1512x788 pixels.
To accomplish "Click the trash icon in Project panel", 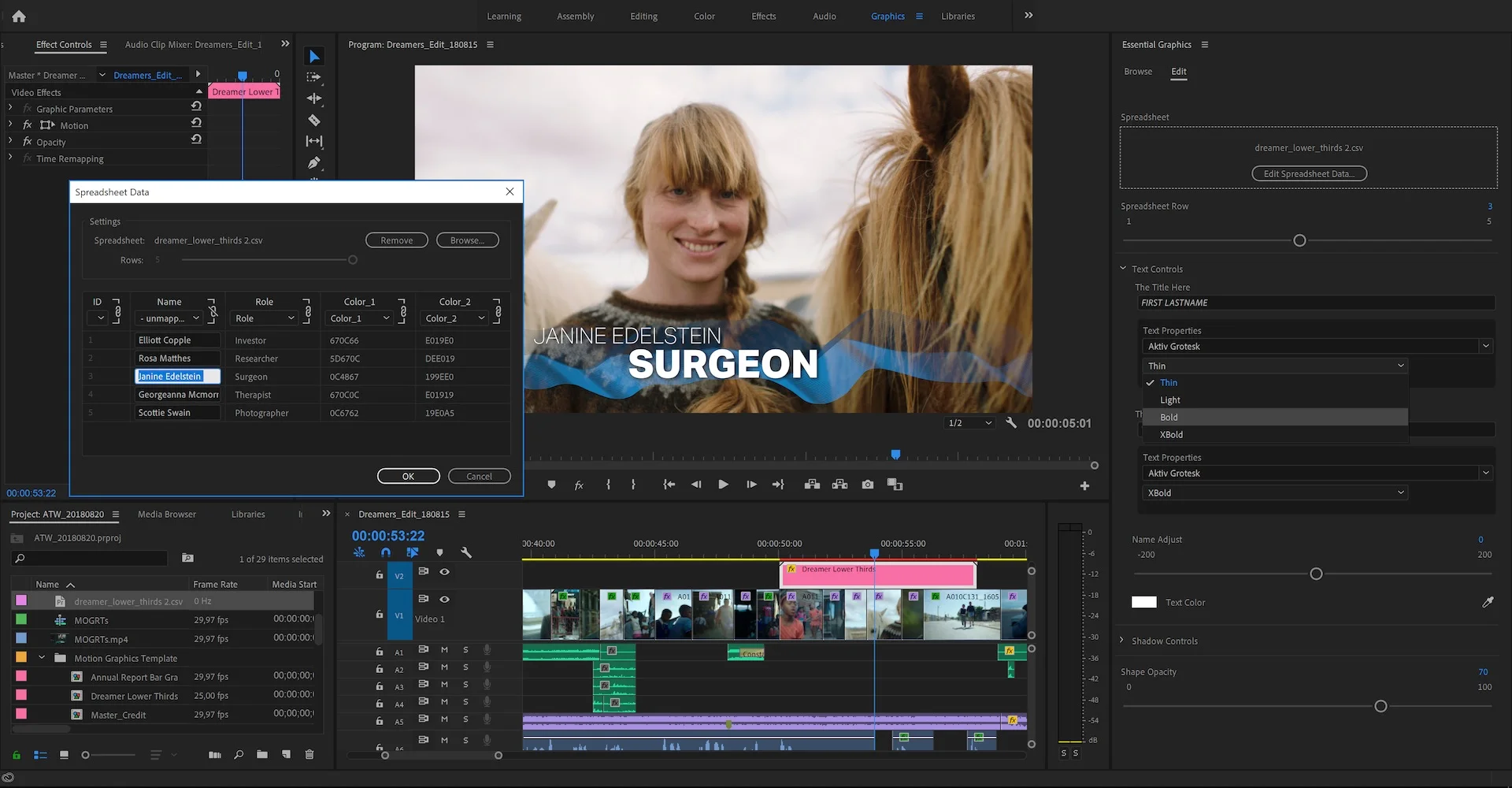I will coord(309,754).
